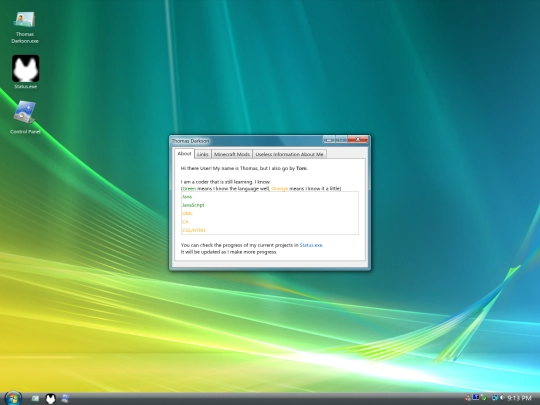
Task: Switch to the Links tab
Action: (203, 154)
